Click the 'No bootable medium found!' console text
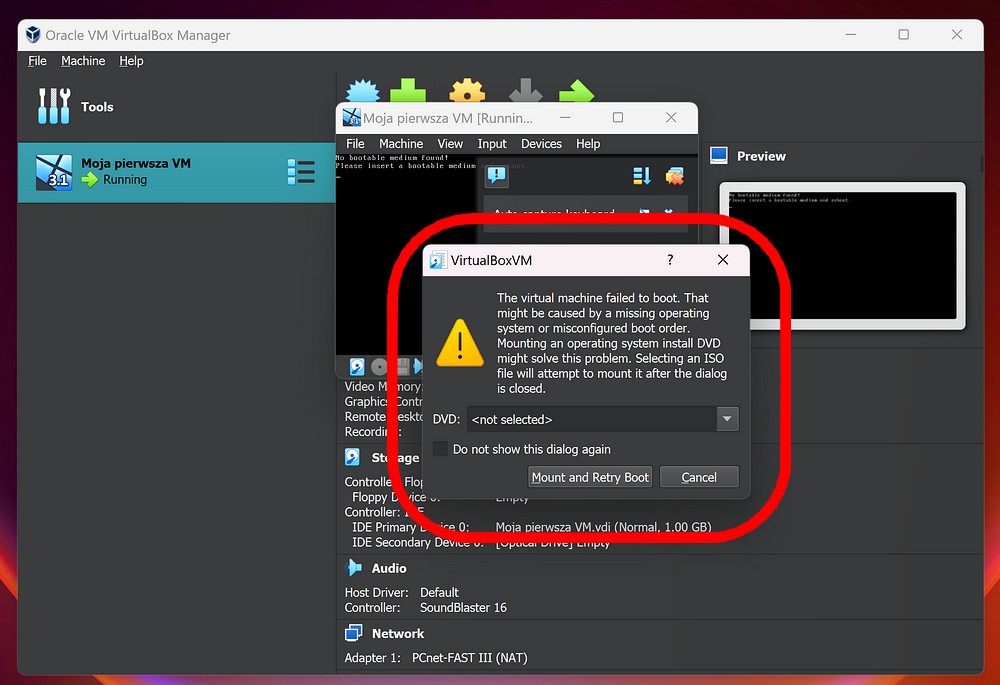Image resolution: width=1000 pixels, height=685 pixels. tap(392, 158)
